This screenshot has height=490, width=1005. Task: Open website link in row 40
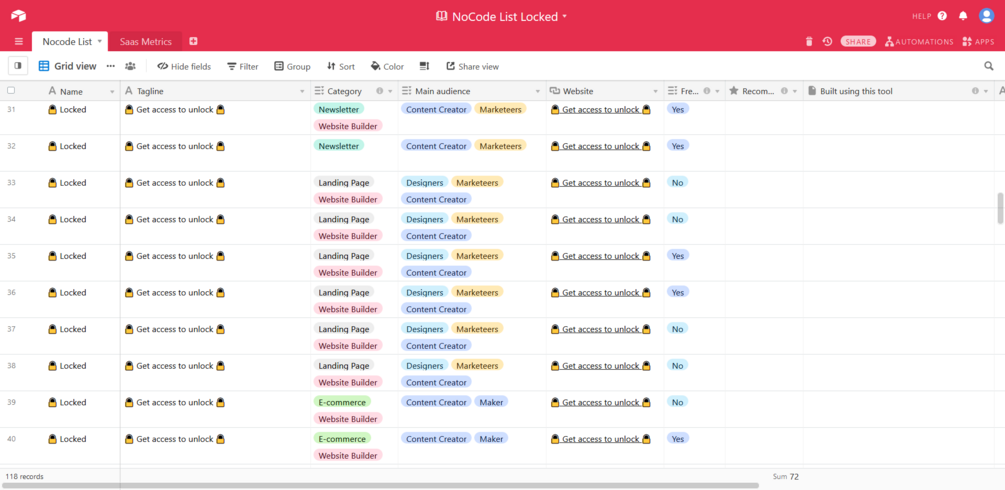point(601,439)
